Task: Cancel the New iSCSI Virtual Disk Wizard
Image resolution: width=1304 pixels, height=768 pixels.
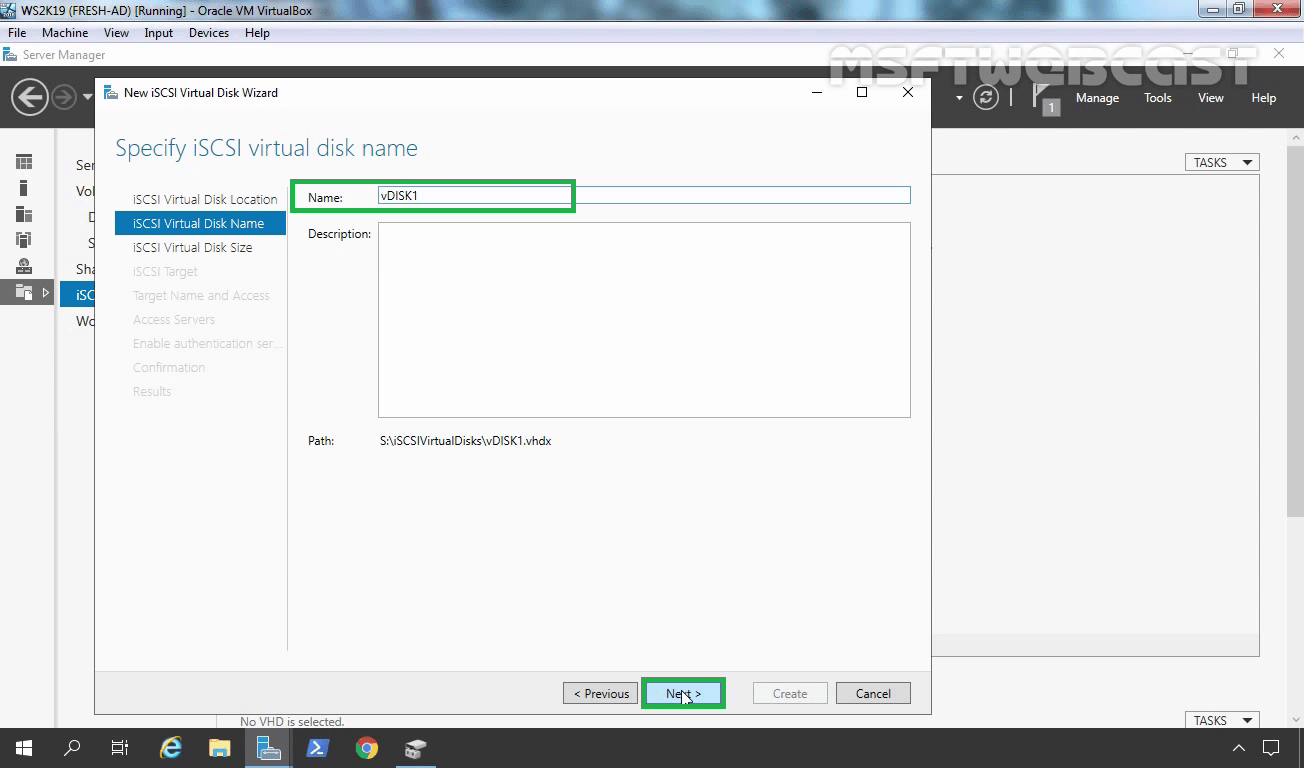Action: coord(872,692)
